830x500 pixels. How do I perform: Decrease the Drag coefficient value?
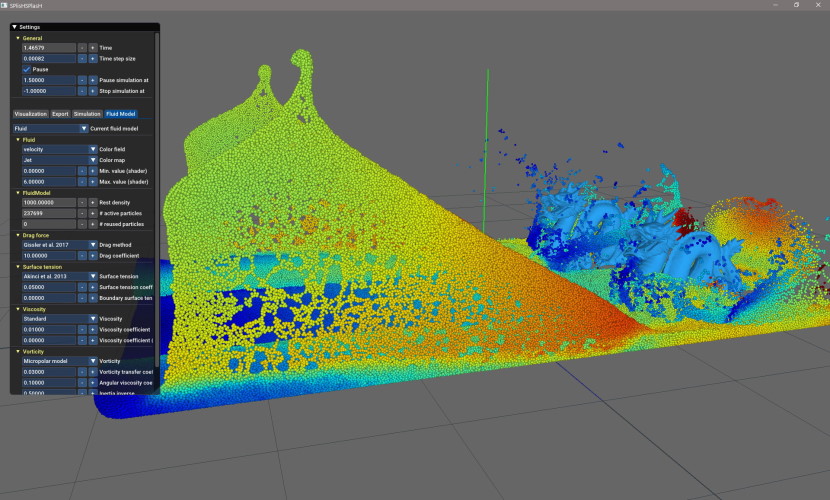coord(82,255)
